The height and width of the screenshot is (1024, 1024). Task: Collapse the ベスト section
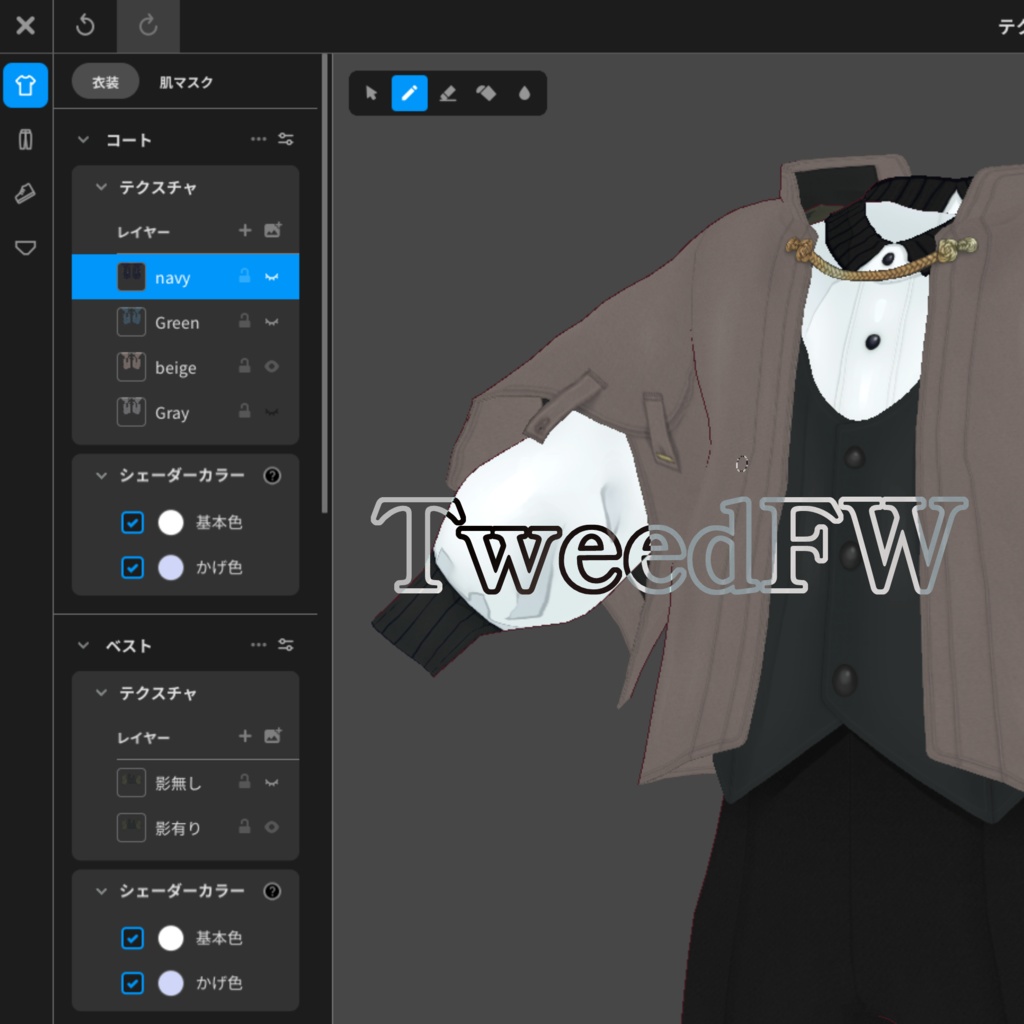83,645
